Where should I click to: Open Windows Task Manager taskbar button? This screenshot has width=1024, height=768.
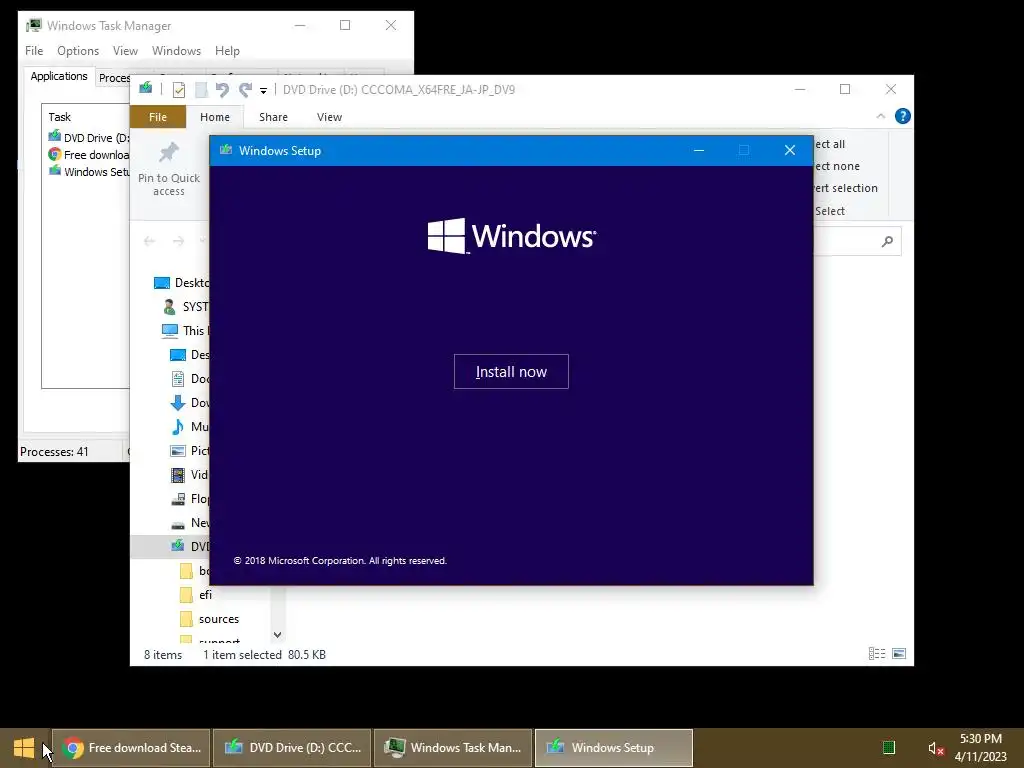tap(453, 748)
